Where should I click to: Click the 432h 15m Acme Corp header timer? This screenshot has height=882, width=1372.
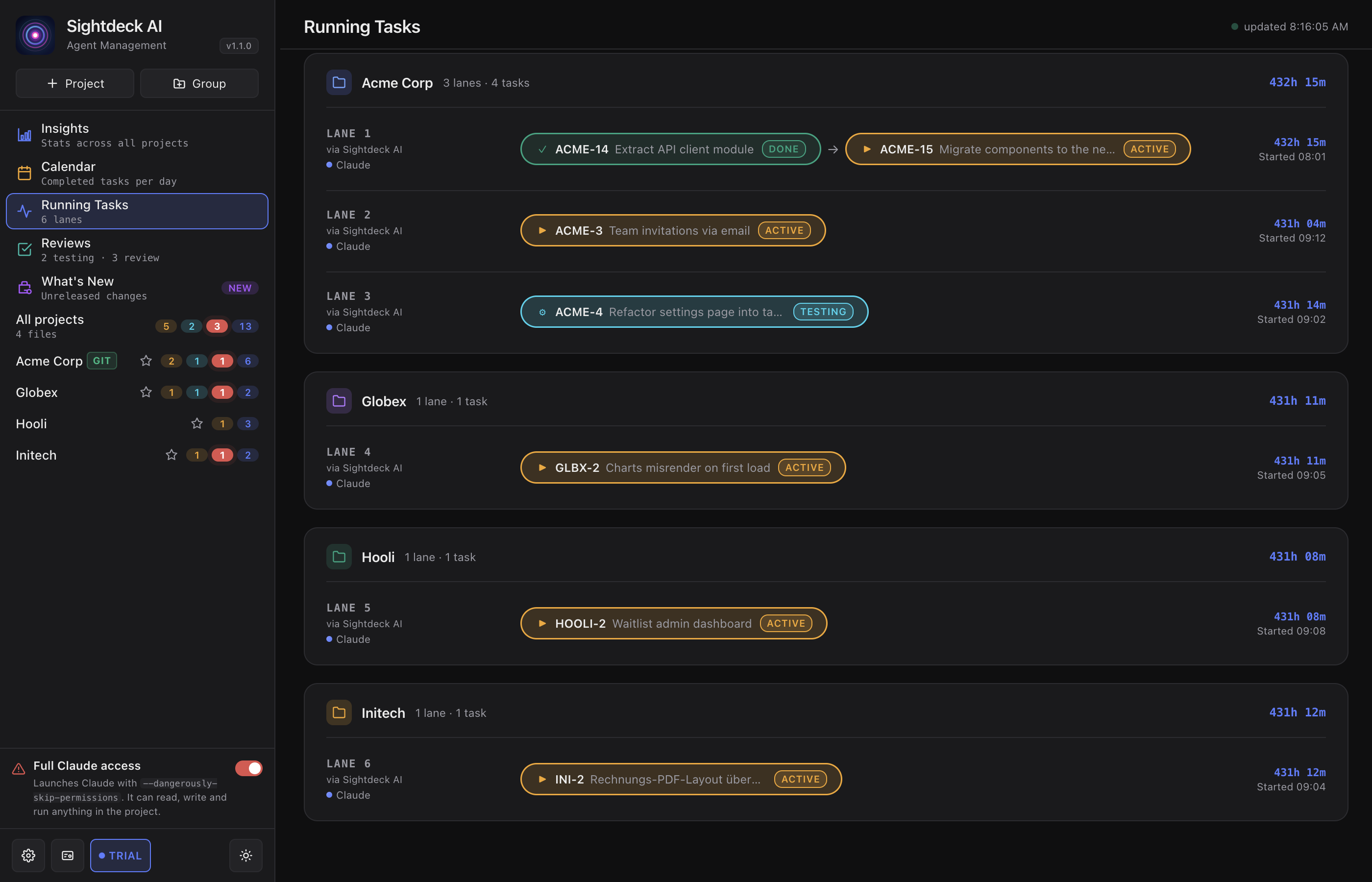1298,82
